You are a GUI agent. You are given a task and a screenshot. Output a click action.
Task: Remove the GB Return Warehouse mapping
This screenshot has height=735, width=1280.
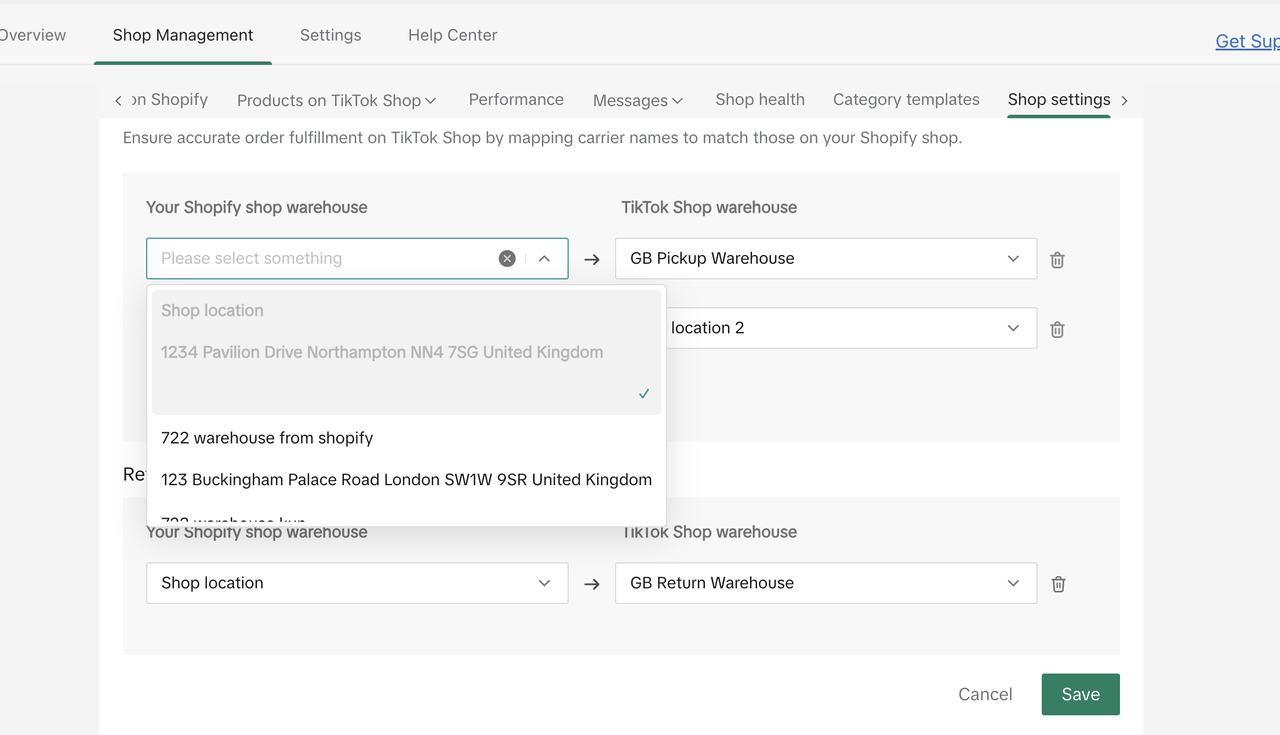point(1058,584)
